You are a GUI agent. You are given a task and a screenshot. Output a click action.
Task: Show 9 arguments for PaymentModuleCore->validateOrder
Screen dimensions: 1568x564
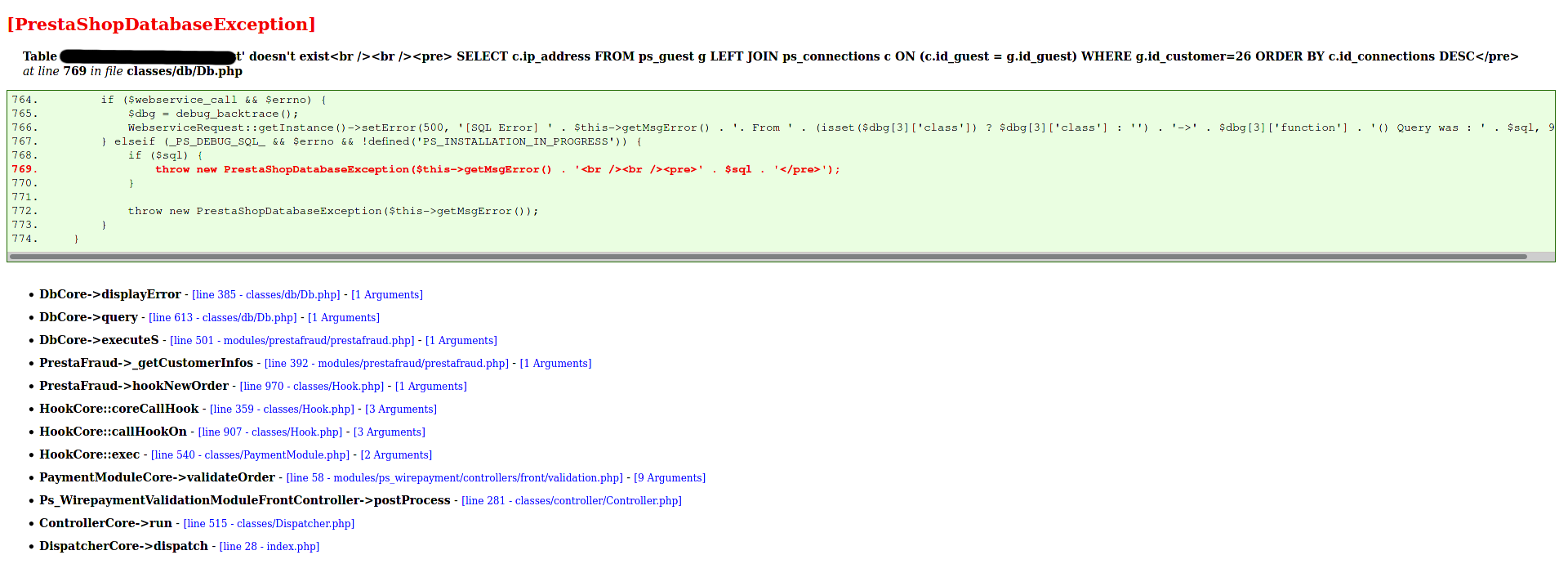670,478
